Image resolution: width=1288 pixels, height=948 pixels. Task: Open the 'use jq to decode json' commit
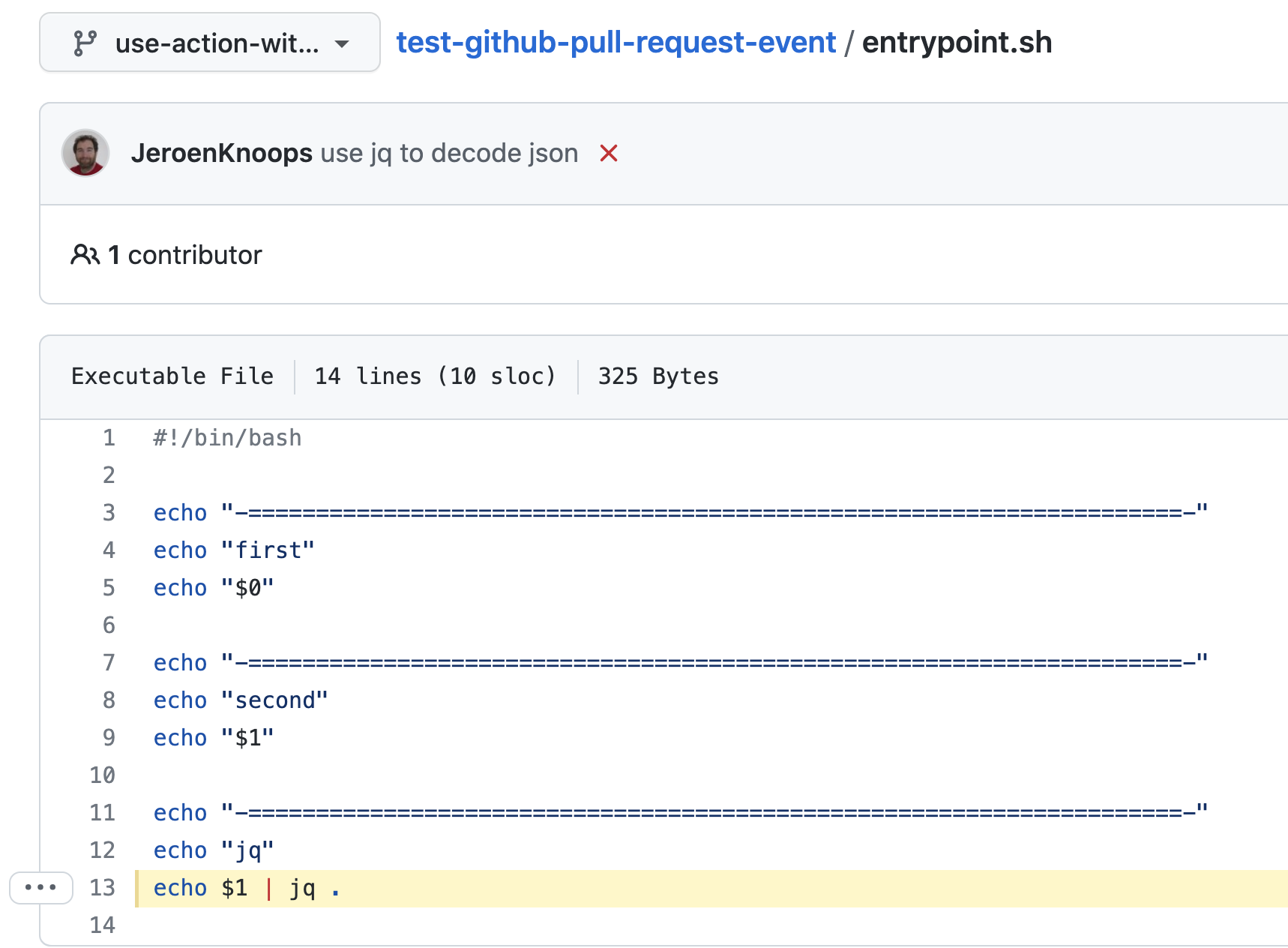pos(449,153)
